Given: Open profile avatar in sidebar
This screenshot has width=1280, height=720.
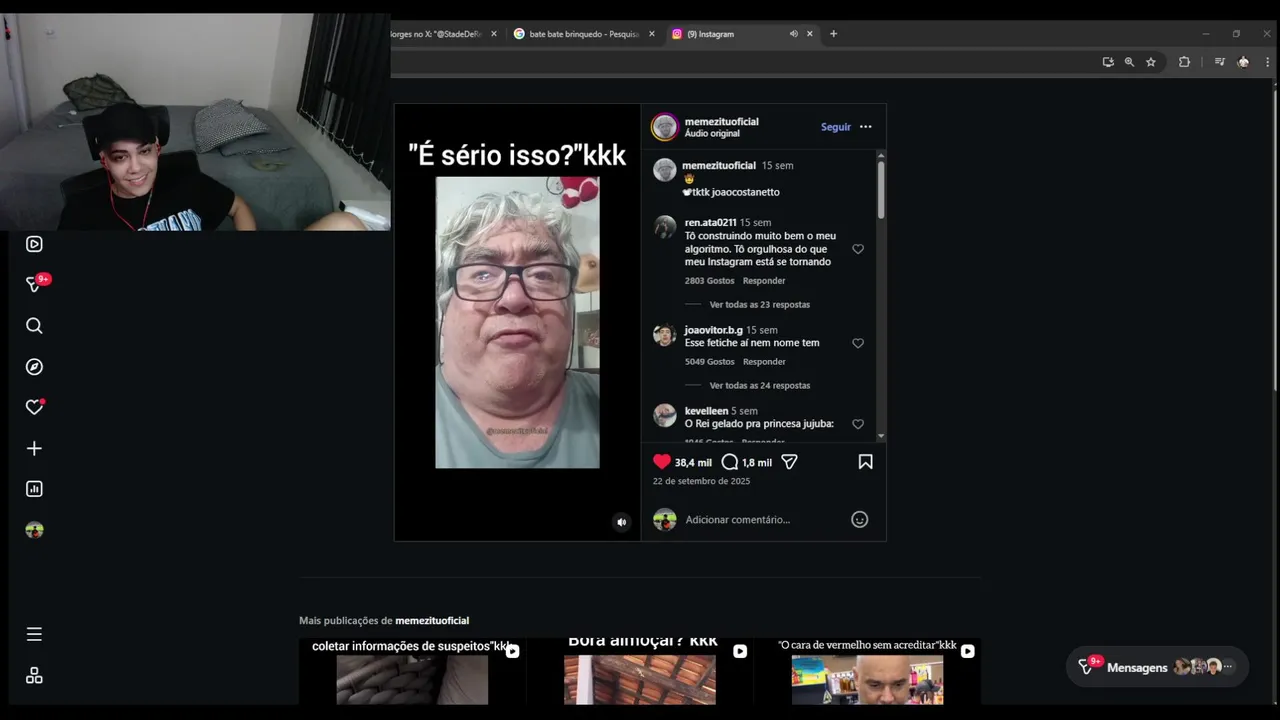Looking at the screenshot, I should [34, 530].
